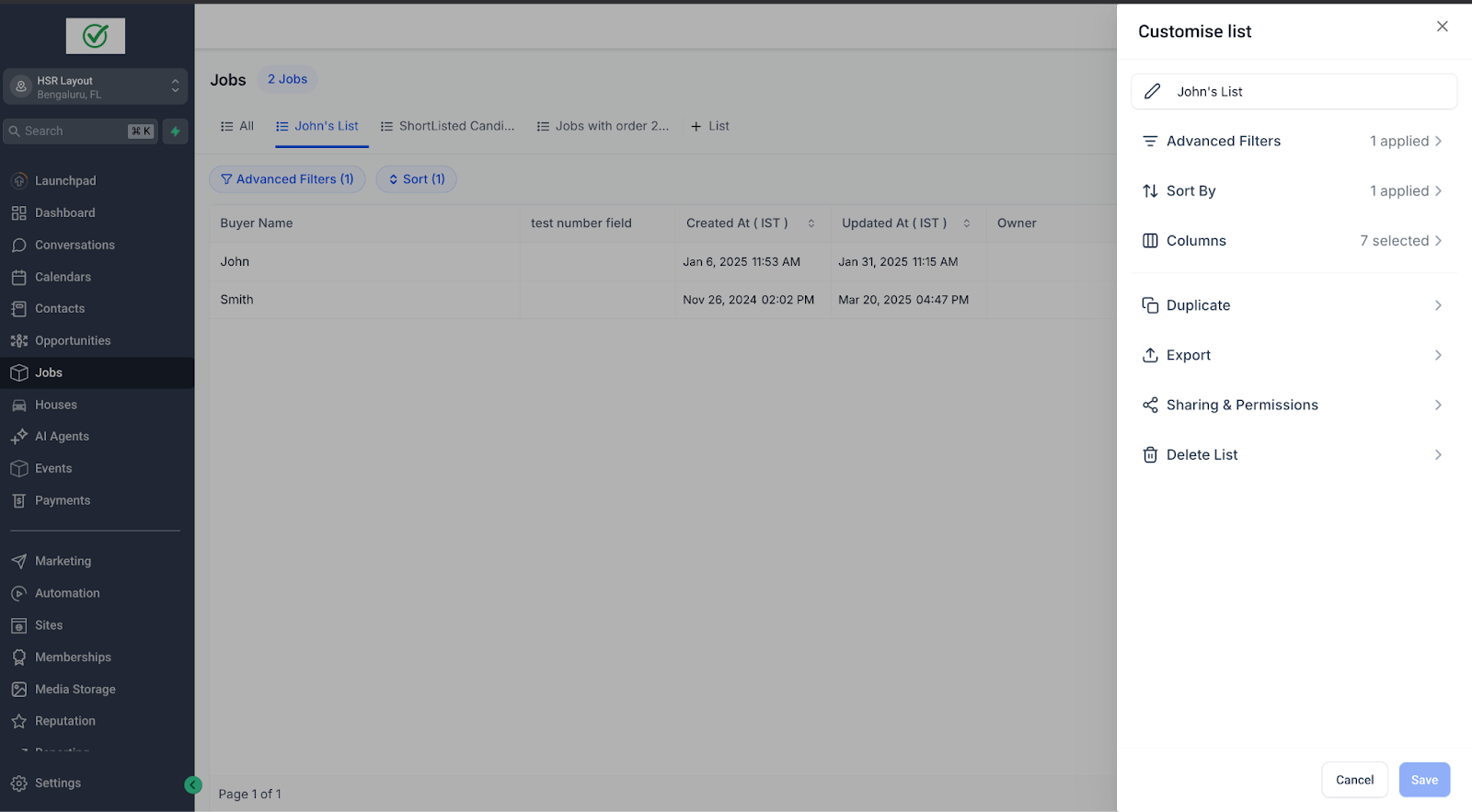Click the green checkmark app logo
The width and height of the screenshot is (1472, 812).
[96, 36]
